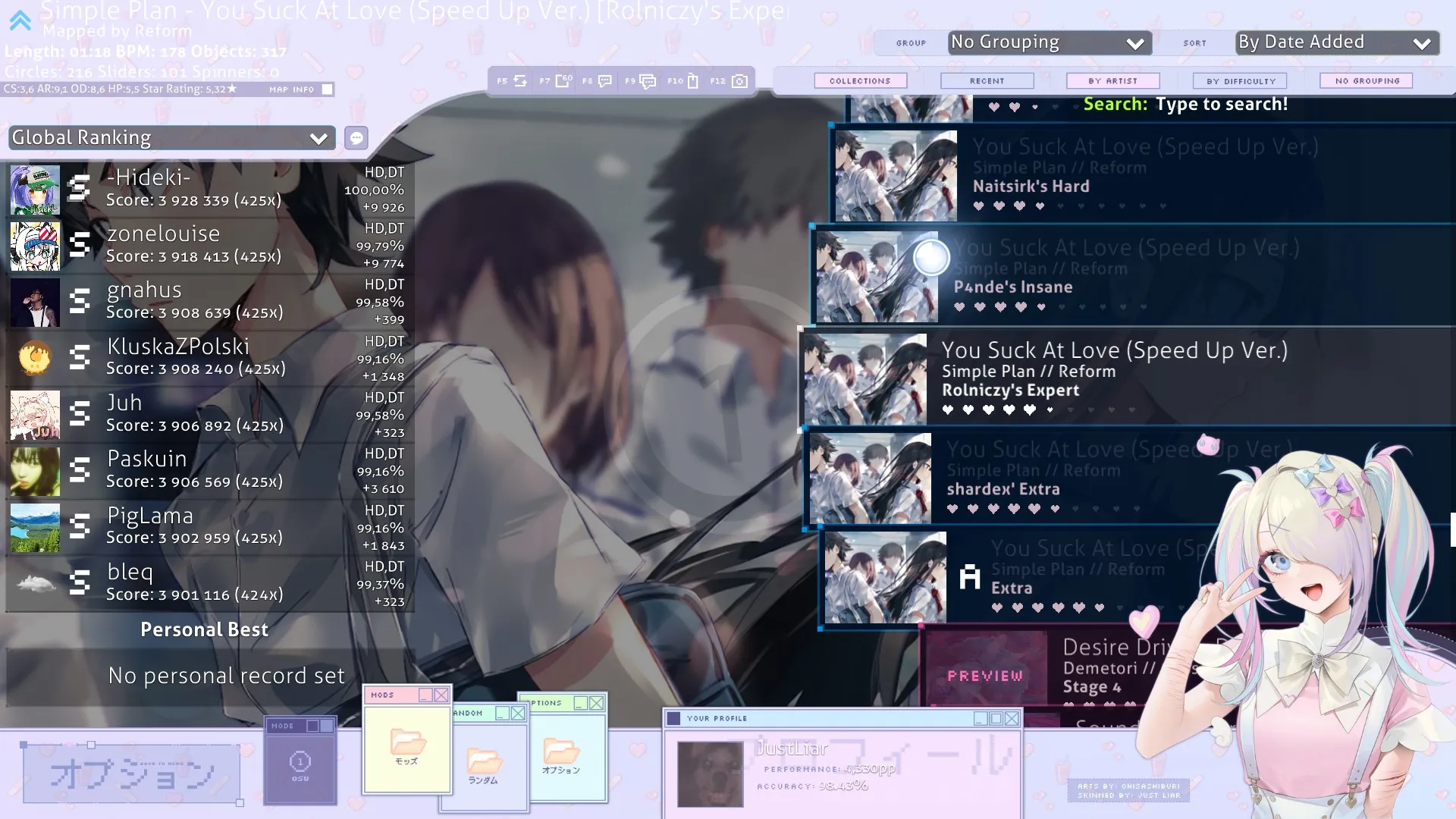1456x819 pixels.
Task: Click the pink PREVIEW thumbnail
Action: point(985,670)
